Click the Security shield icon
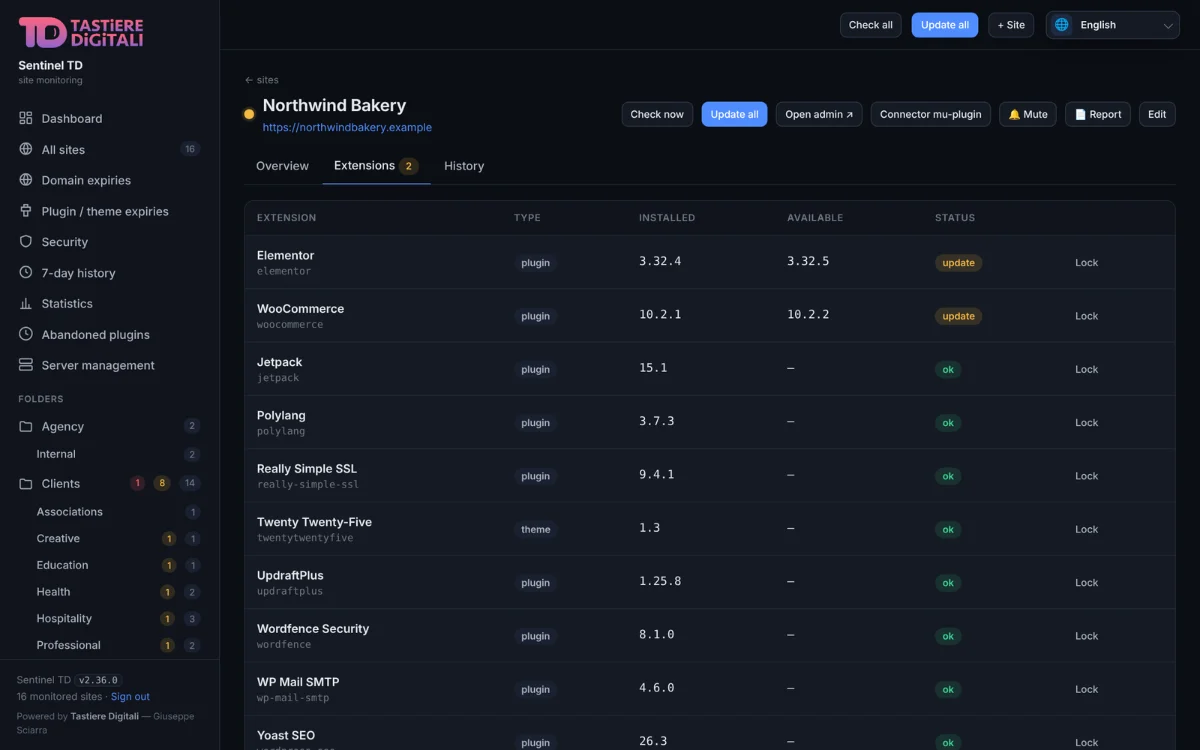The width and height of the screenshot is (1200, 750). tap(26, 242)
